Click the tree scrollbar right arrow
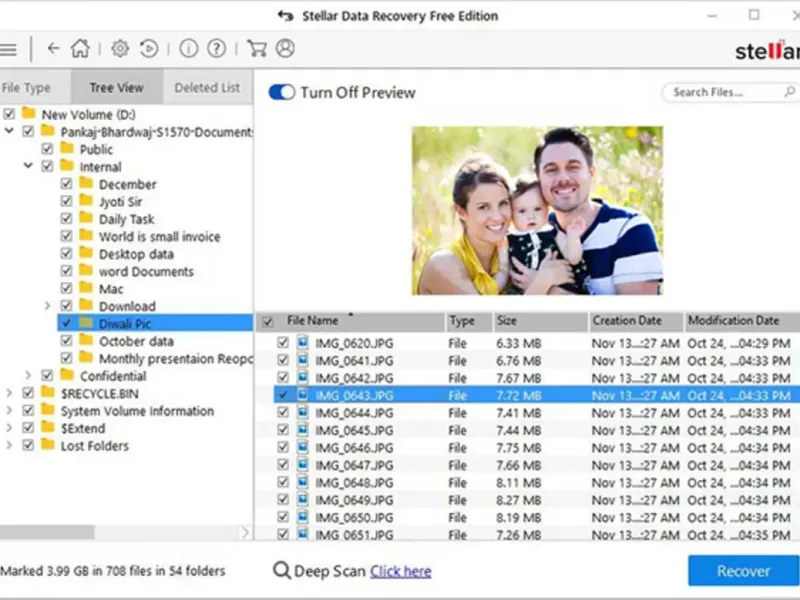800x600 pixels. 245,533
